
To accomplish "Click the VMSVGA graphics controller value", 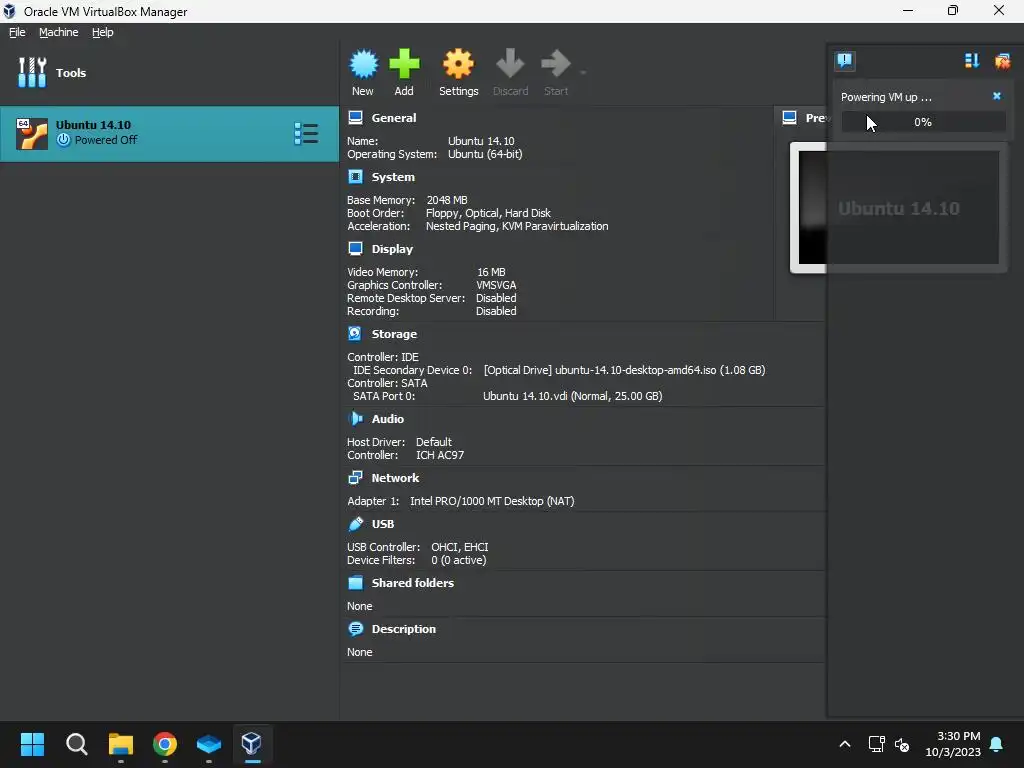I will (496, 285).
